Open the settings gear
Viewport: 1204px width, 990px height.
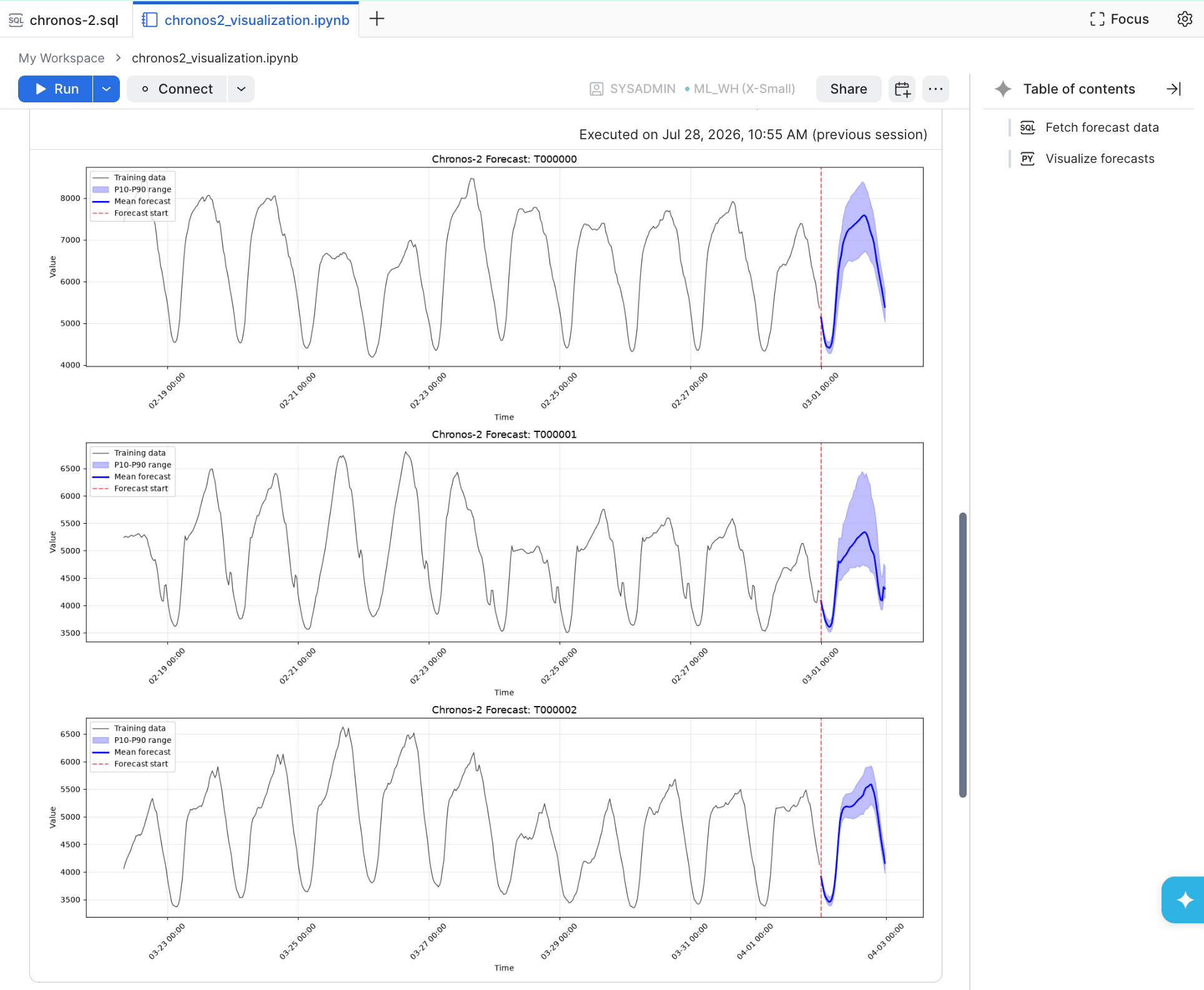click(x=1184, y=19)
